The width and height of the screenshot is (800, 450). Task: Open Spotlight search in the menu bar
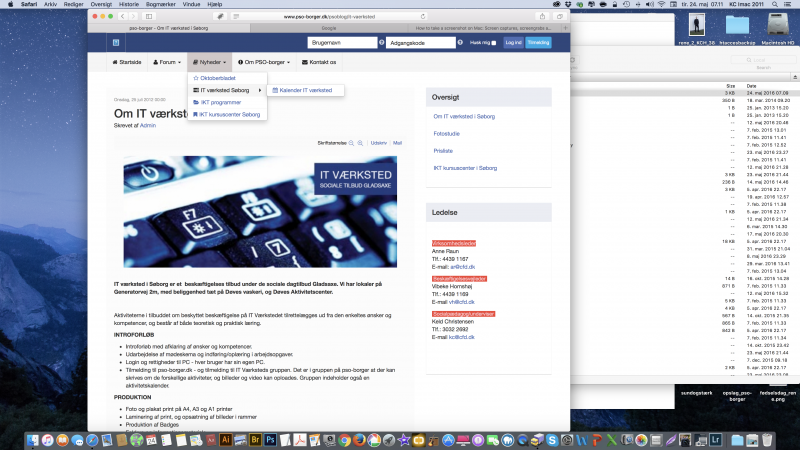point(775,4)
